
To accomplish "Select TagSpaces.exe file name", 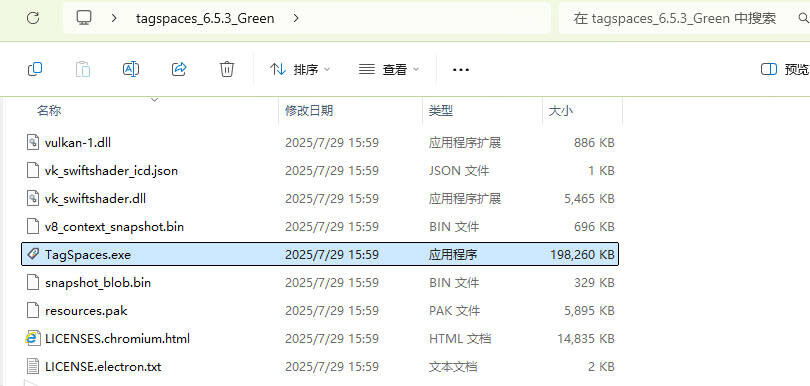I will click(88, 255).
